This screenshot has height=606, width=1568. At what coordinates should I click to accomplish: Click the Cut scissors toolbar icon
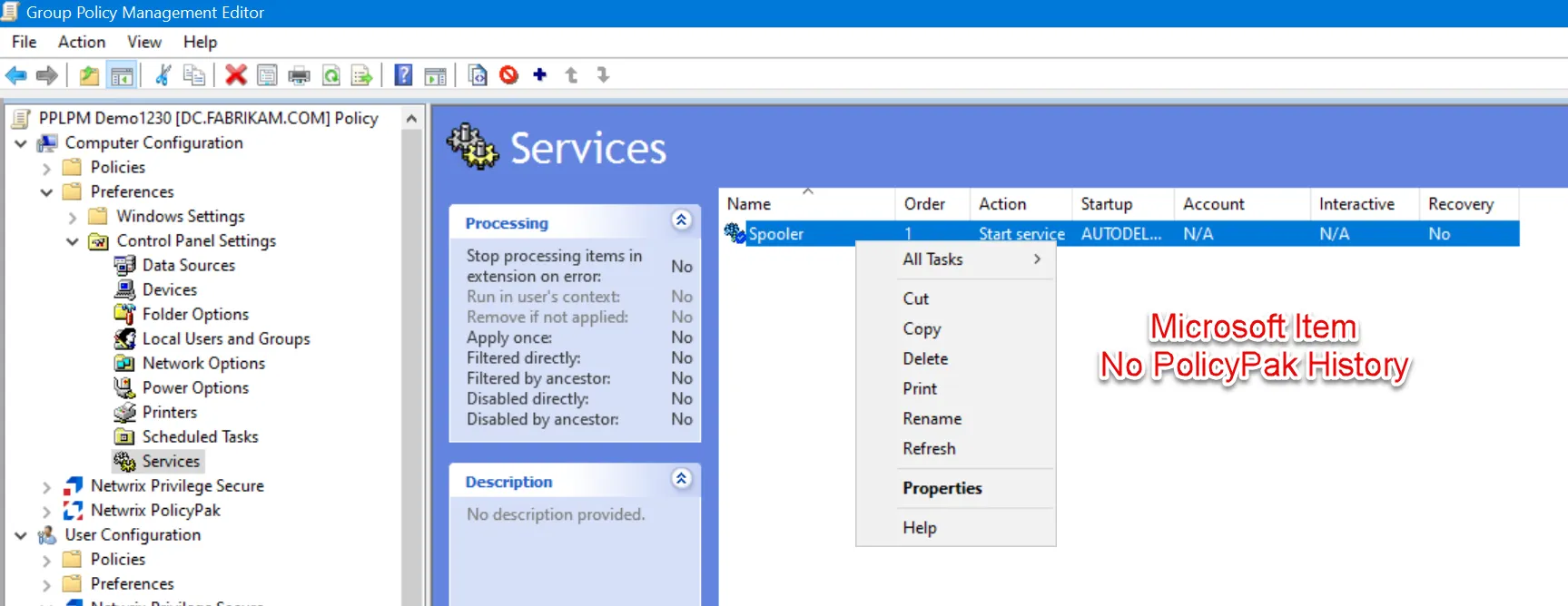tap(163, 75)
